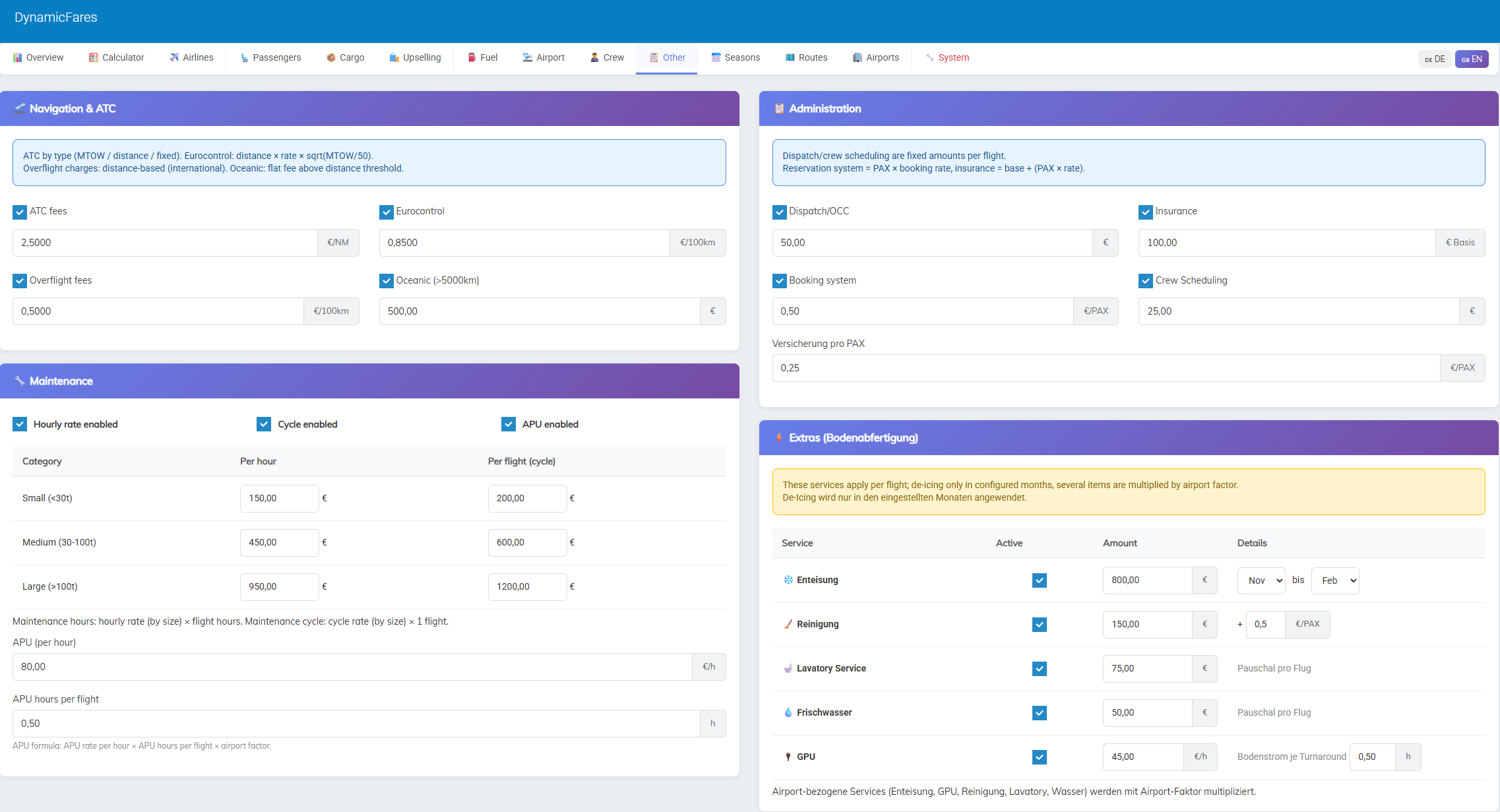
Task: Click the Cargo box icon
Action: [x=331, y=57]
